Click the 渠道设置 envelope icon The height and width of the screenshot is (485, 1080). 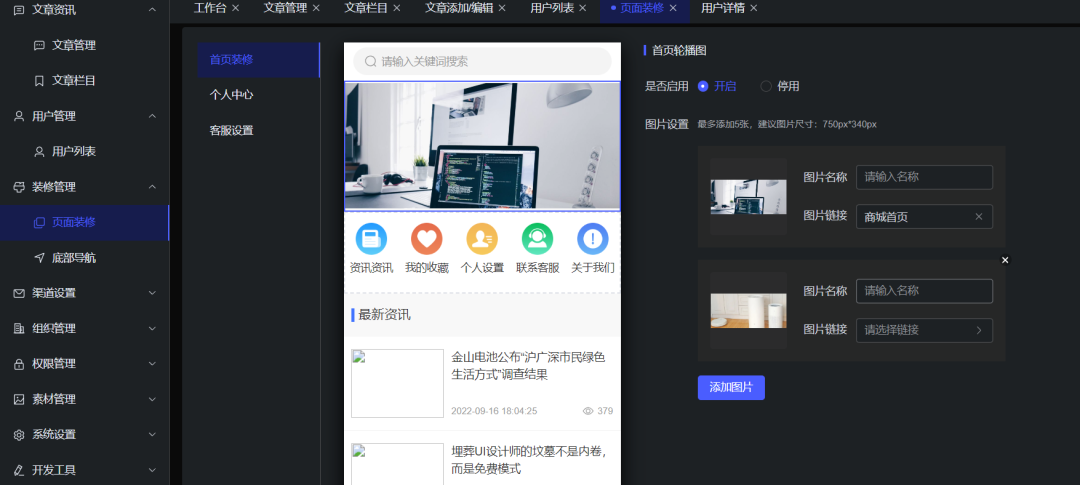click(x=19, y=293)
